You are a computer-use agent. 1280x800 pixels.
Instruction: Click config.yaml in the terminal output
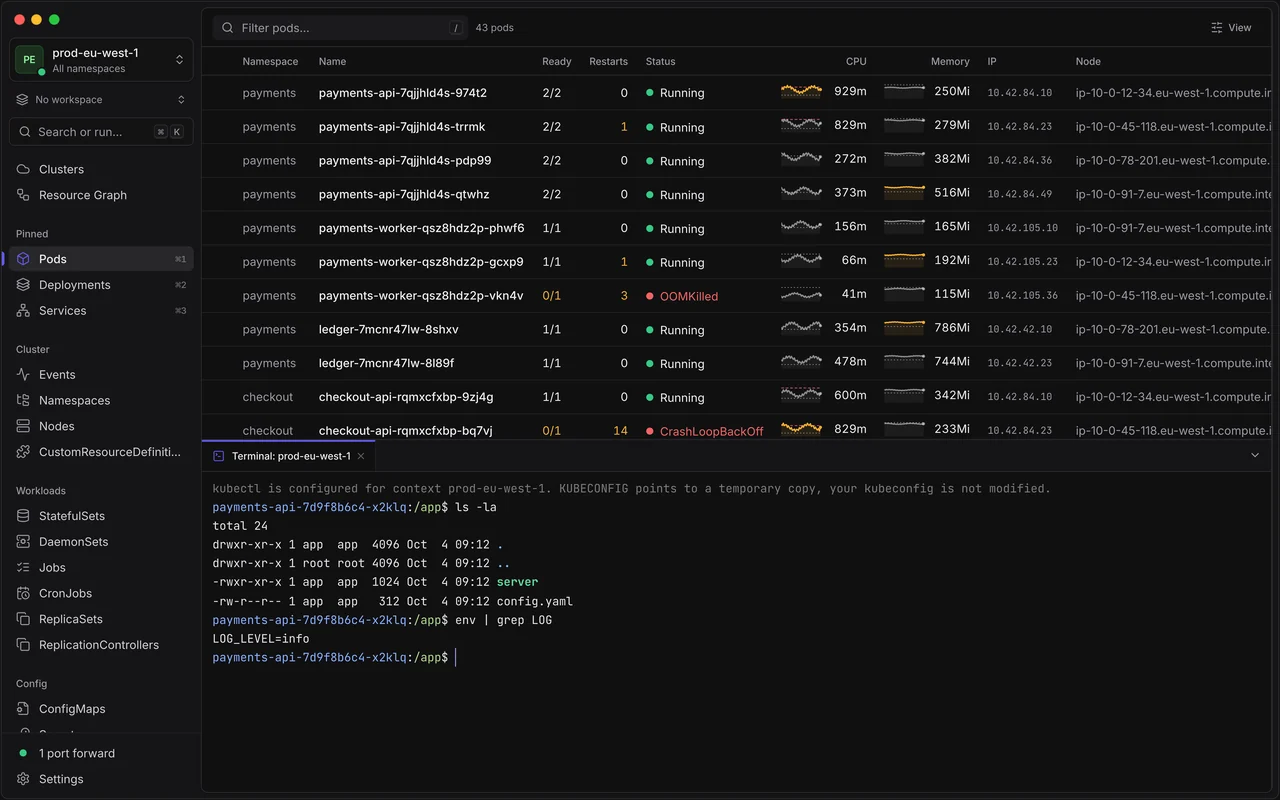pos(535,602)
